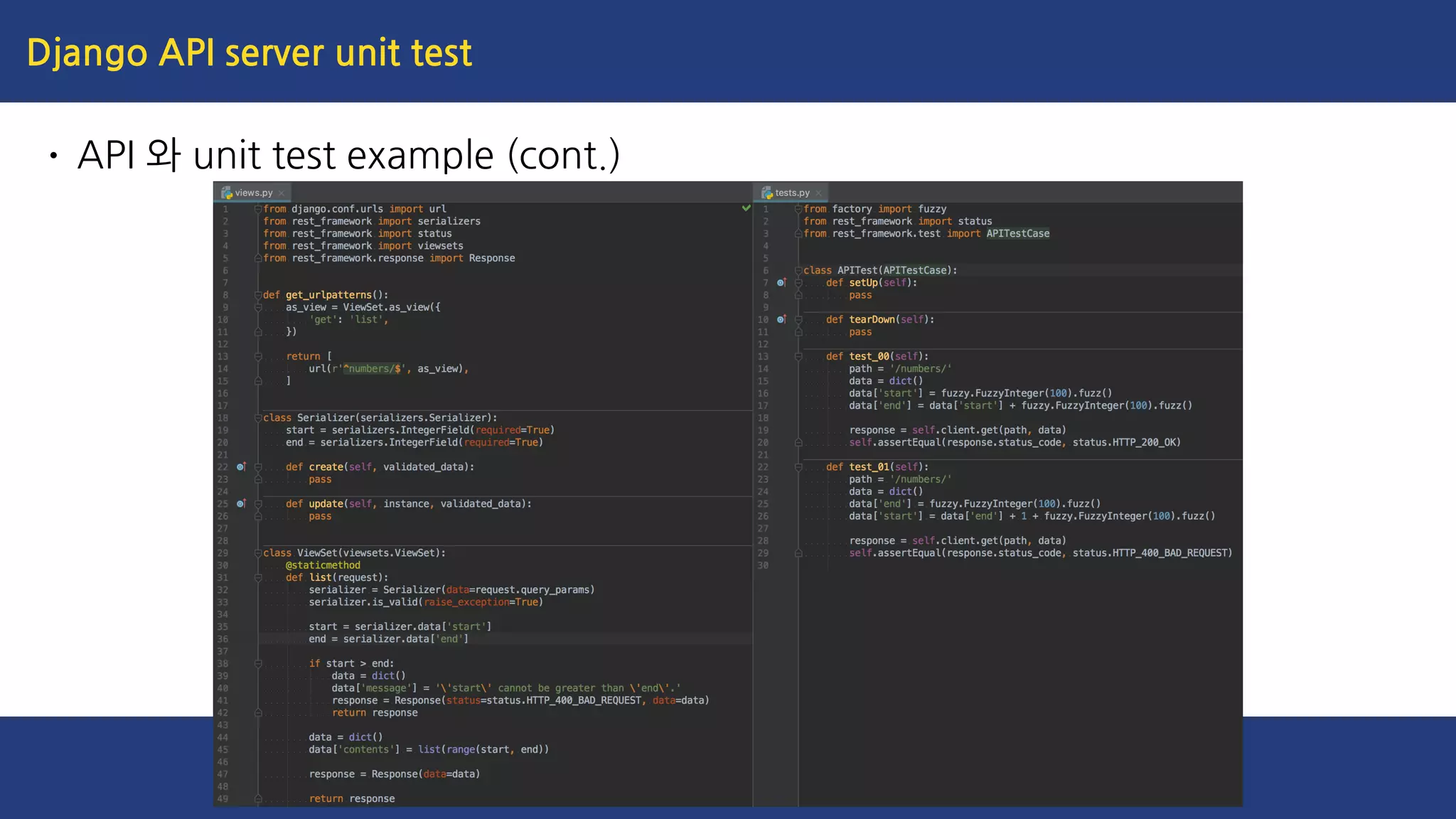This screenshot has height=819, width=1456.
Task: Collapse the update method fold
Action: point(258,504)
